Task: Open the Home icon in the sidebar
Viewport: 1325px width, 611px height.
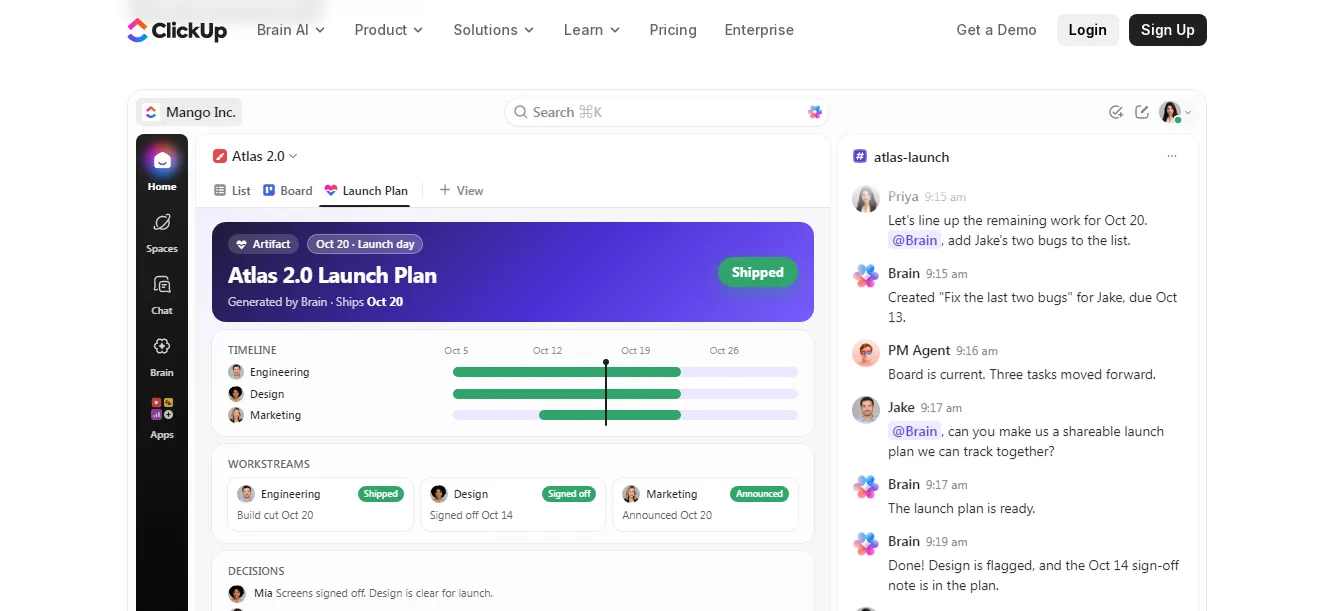Action: (x=162, y=161)
